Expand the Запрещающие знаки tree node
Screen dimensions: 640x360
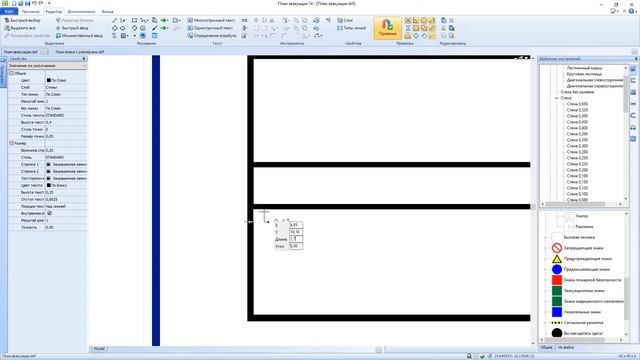546,248
